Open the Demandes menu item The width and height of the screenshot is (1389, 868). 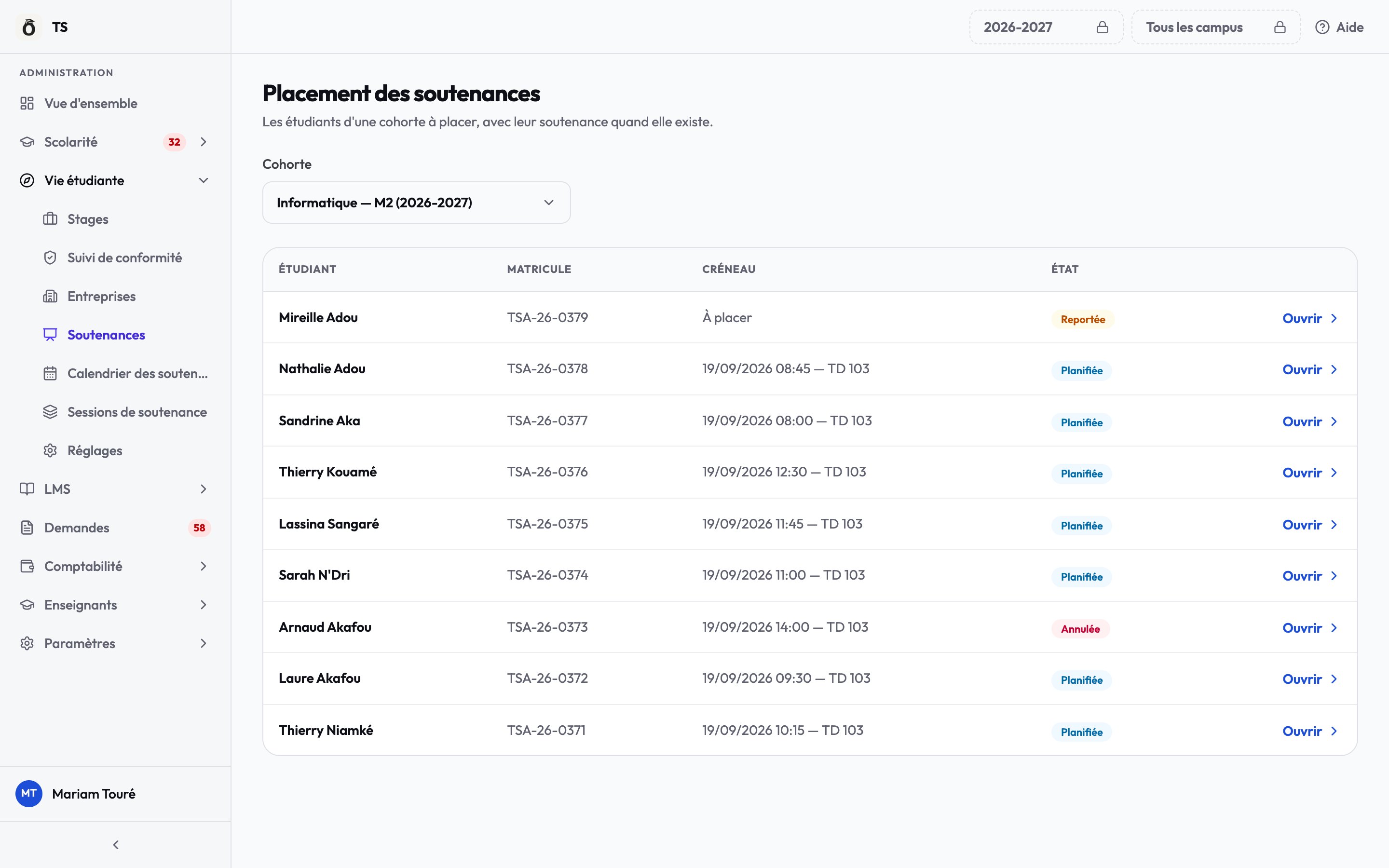pyautogui.click(x=115, y=528)
